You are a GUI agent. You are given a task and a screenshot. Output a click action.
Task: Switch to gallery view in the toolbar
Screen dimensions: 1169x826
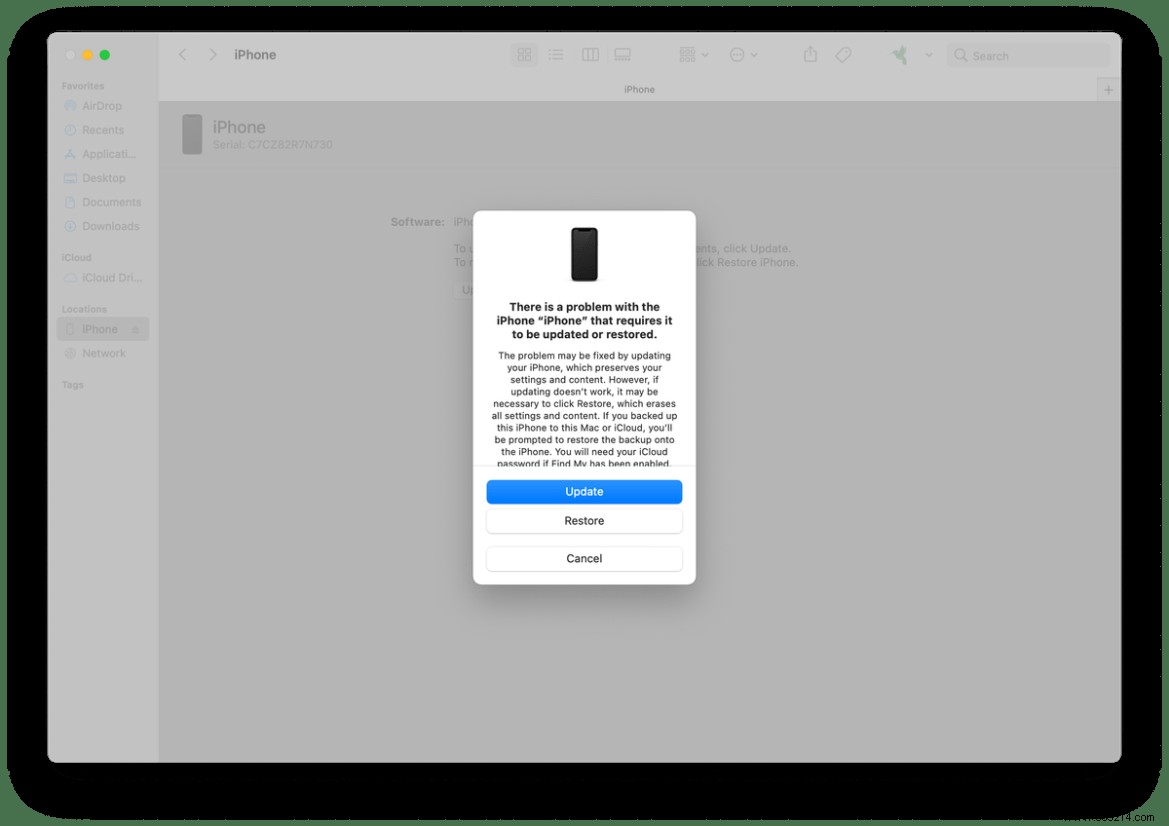(623, 55)
